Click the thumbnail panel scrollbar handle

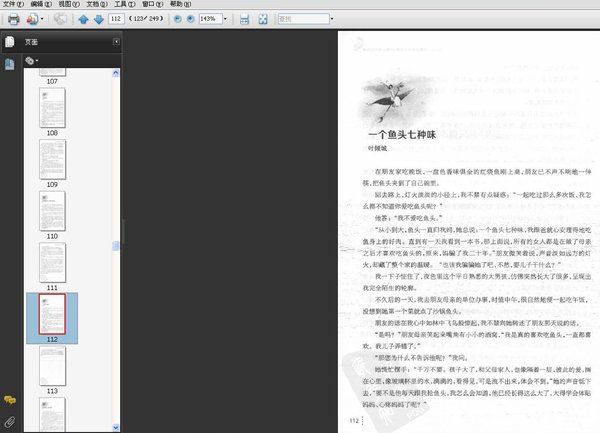coord(116,246)
